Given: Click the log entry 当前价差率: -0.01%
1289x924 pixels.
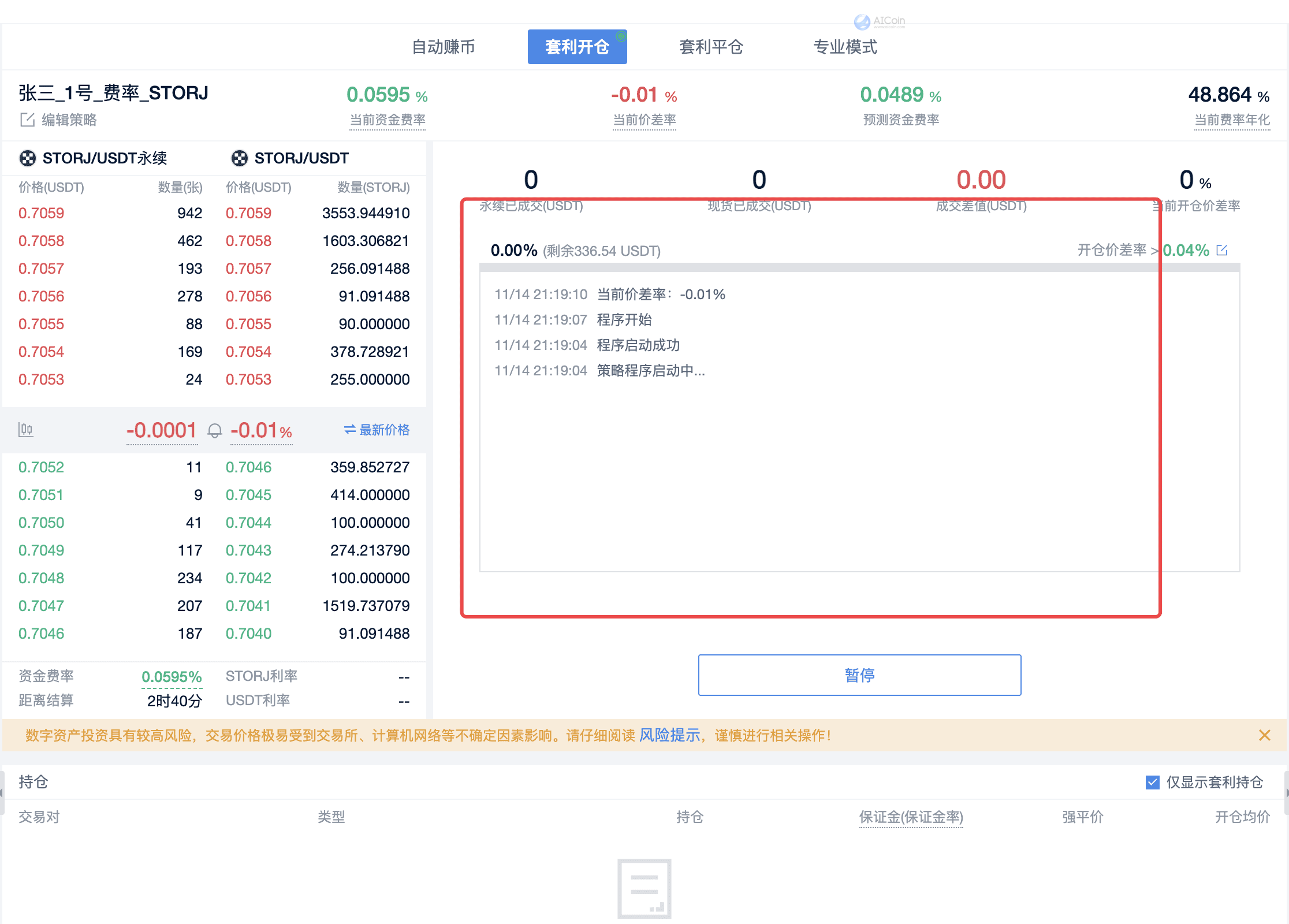Looking at the screenshot, I should (x=661, y=295).
